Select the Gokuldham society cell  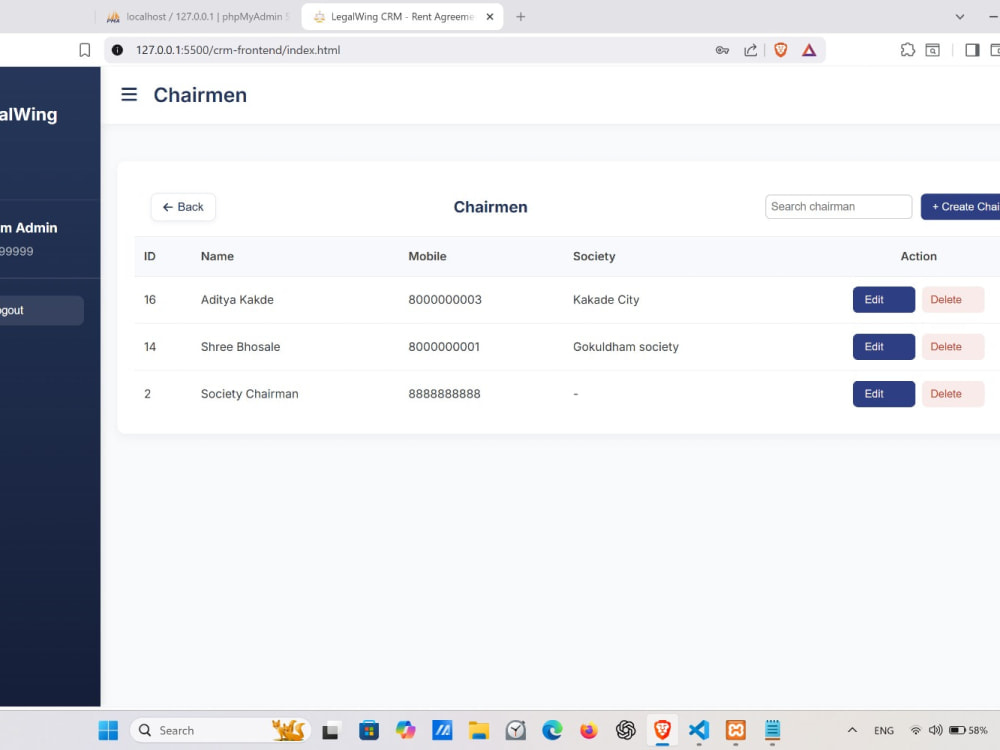tap(626, 347)
